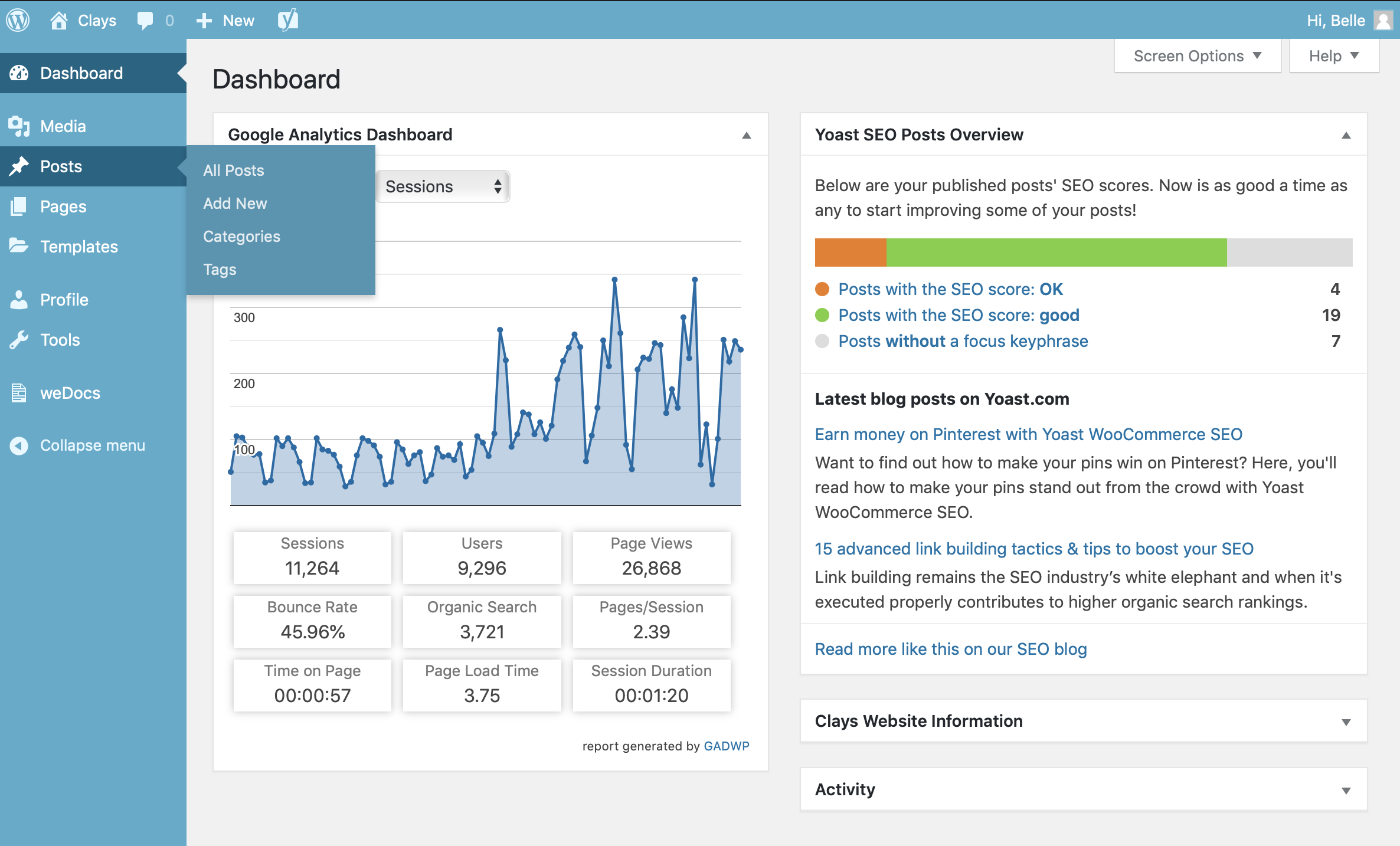Click grey segment of SEO score bar
This screenshot has height=846, width=1400.
(x=1290, y=253)
